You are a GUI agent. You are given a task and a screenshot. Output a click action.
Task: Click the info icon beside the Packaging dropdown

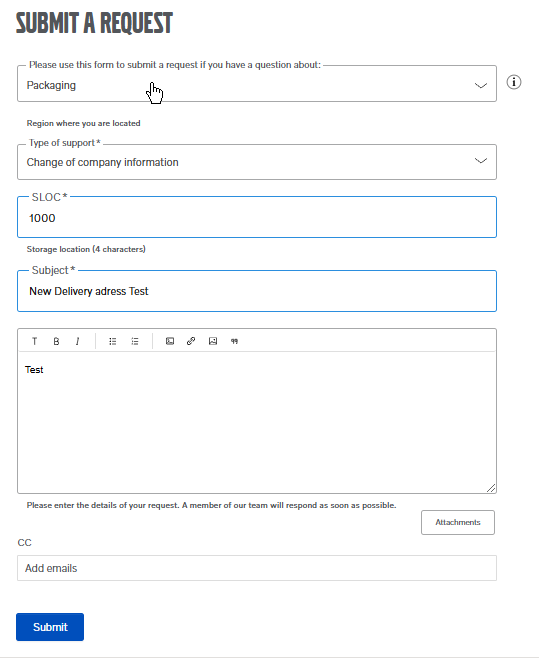coord(514,82)
